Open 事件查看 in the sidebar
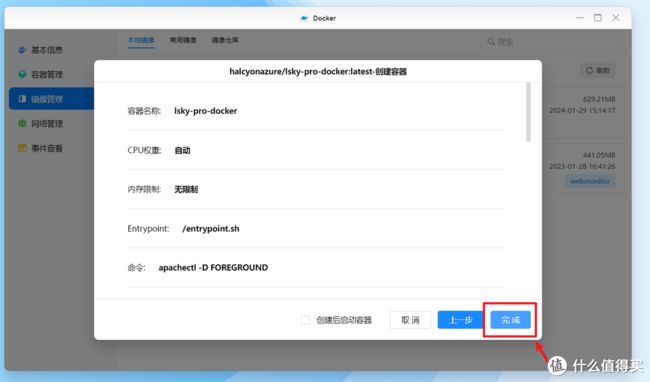The width and height of the screenshot is (650, 382). (x=47, y=148)
